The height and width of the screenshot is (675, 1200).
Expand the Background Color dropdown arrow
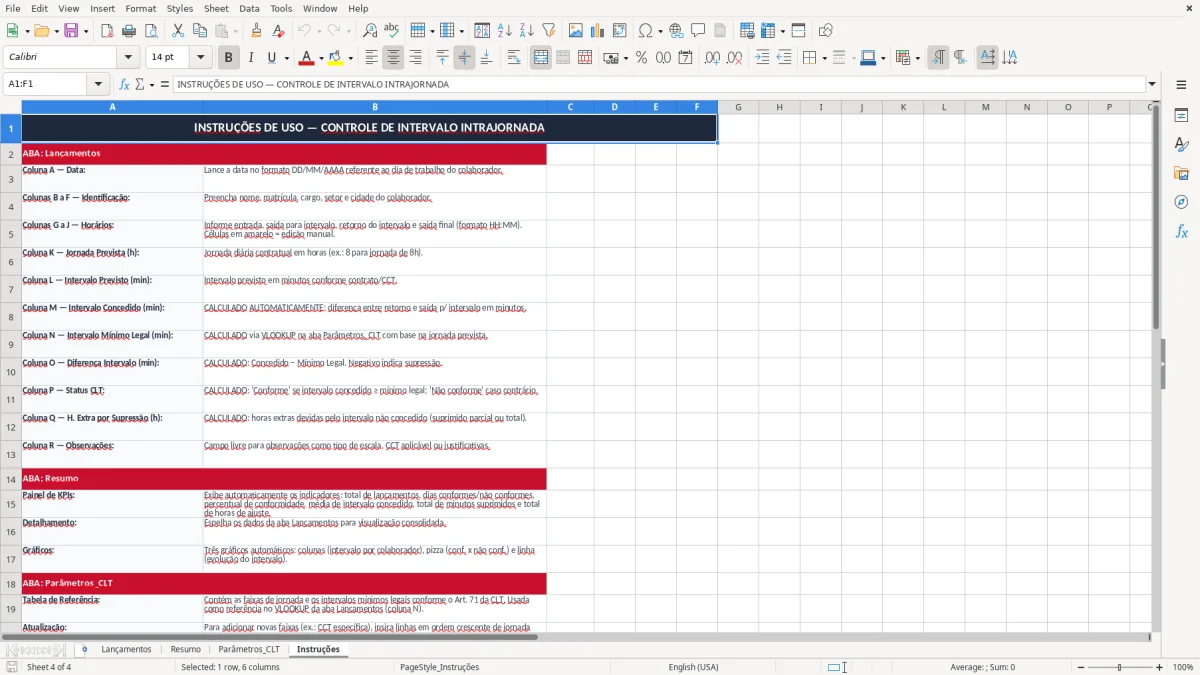click(352, 58)
